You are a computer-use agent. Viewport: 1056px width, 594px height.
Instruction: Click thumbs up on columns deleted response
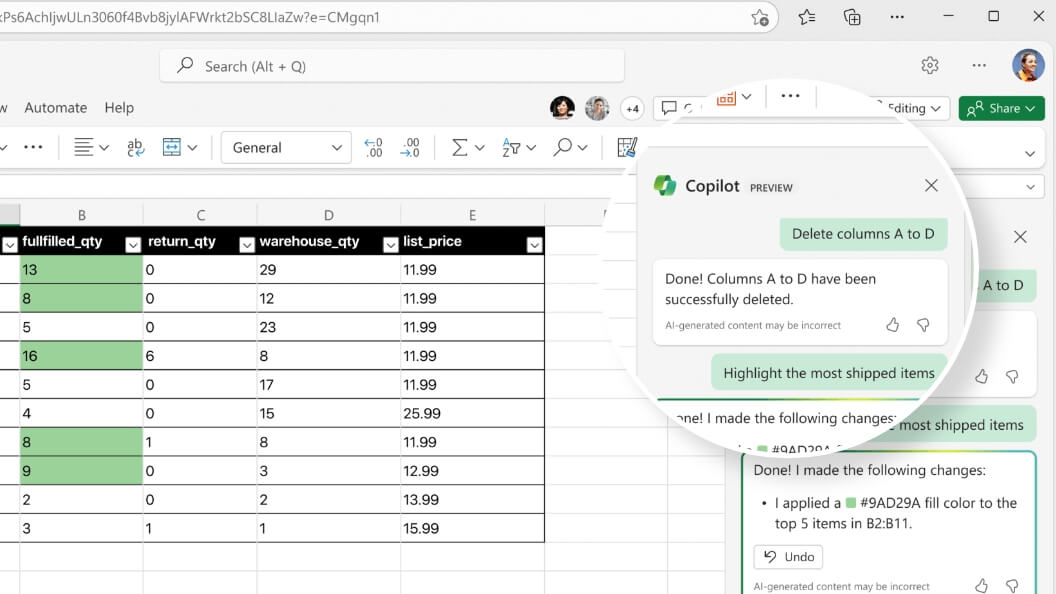tap(893, 325)
